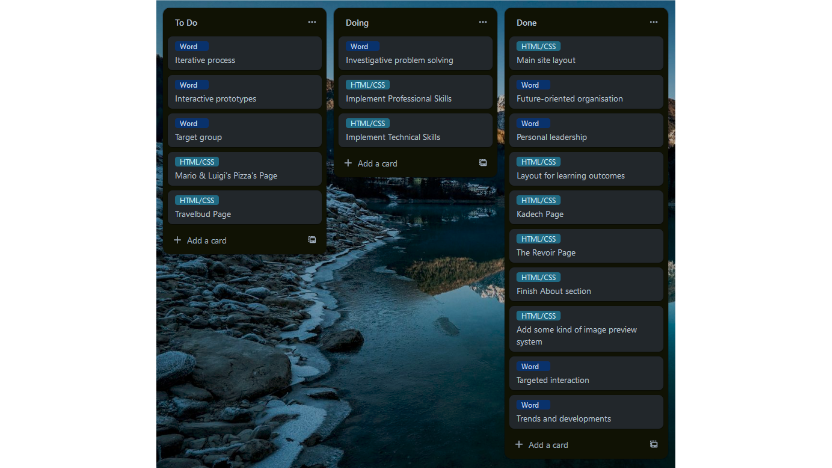
Task: Open the Layout for learning outcomes card
Action: point(586,169)
